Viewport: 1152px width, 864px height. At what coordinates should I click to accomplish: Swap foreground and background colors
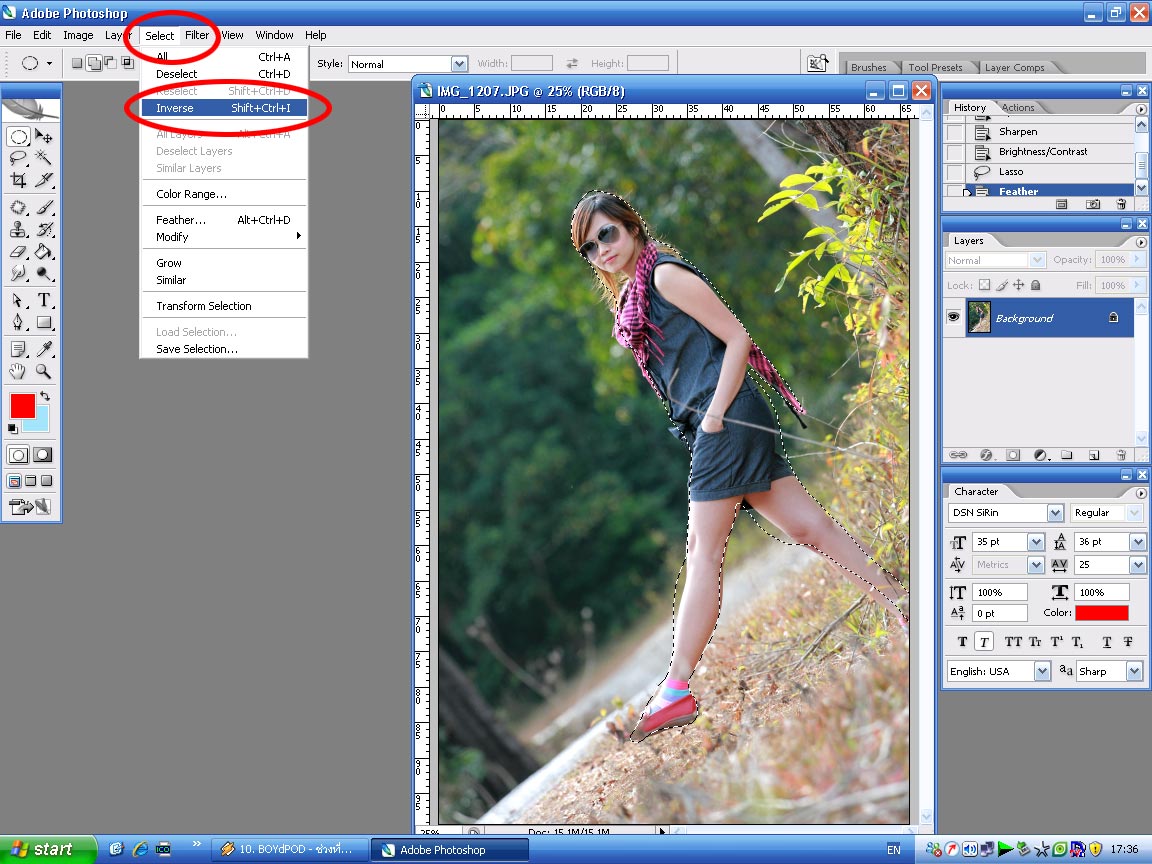pos(45,396)
